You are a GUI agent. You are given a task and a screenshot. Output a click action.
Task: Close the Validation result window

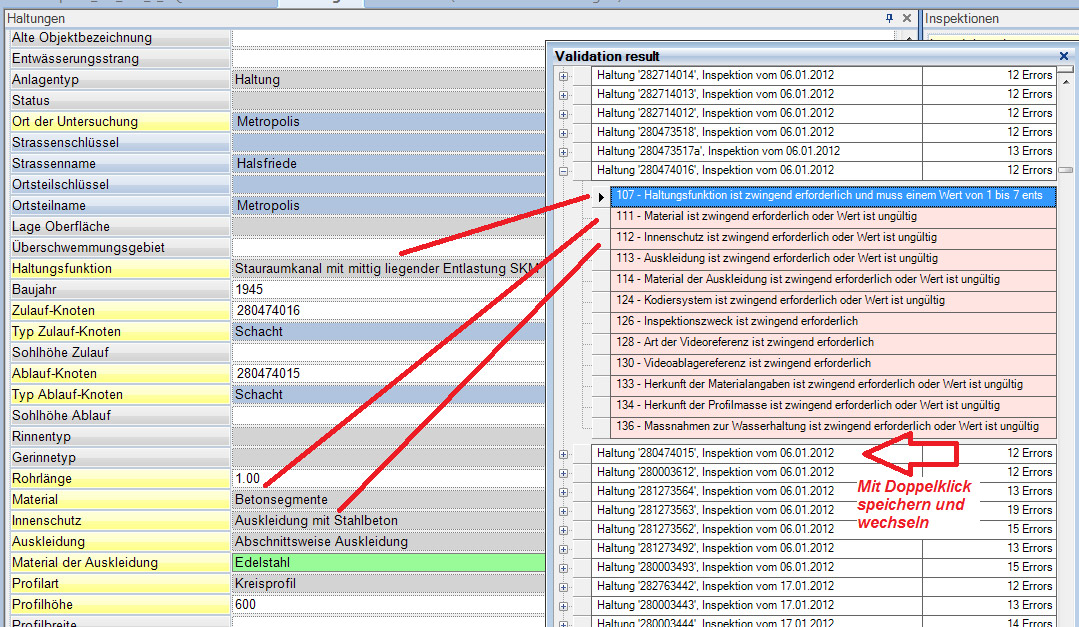[x=1064, y=56]
